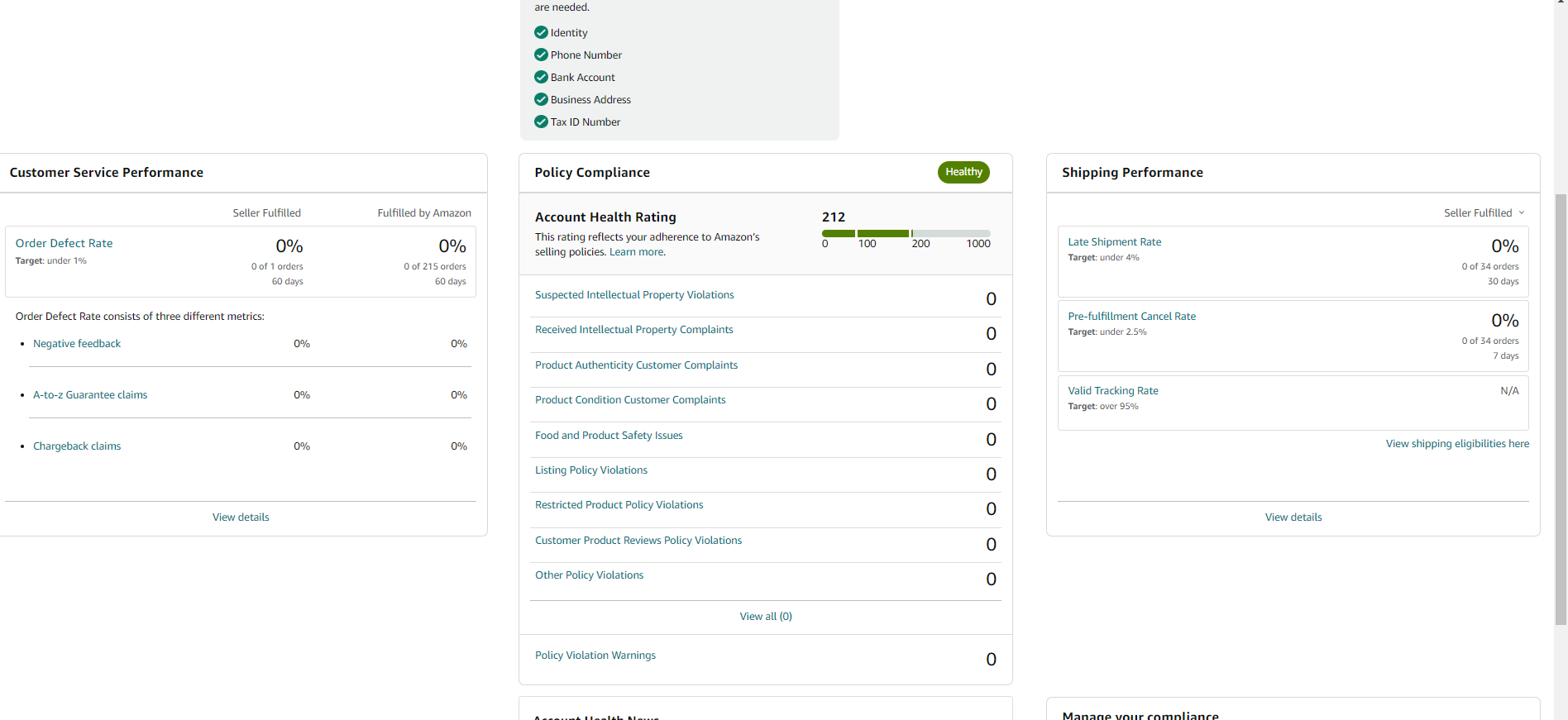Open Product Authenticity Customer Complaints
This screenshot has width=1568, height=720.
(636, 365)
